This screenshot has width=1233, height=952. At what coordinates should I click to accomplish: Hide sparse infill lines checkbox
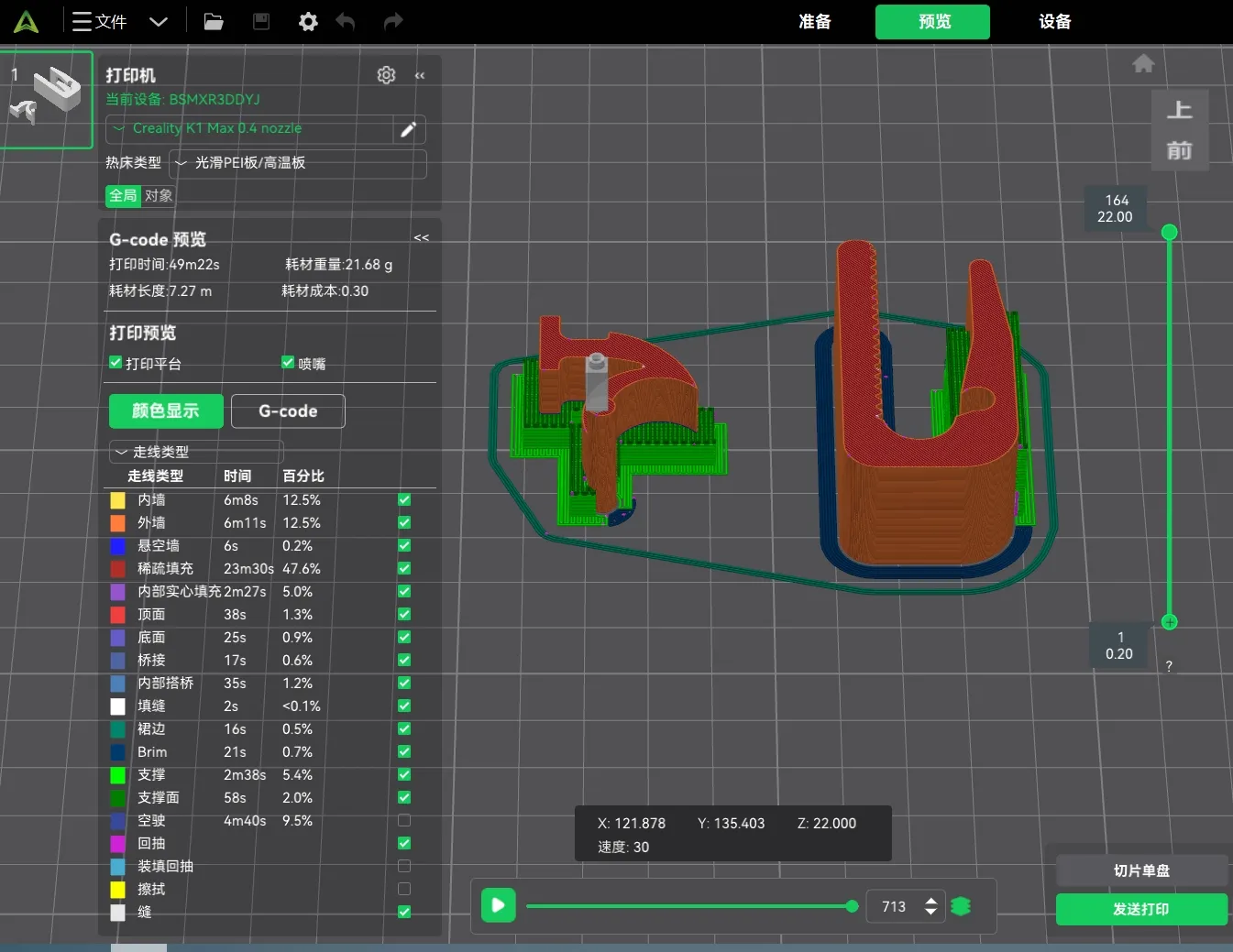[x=404, y=569]
